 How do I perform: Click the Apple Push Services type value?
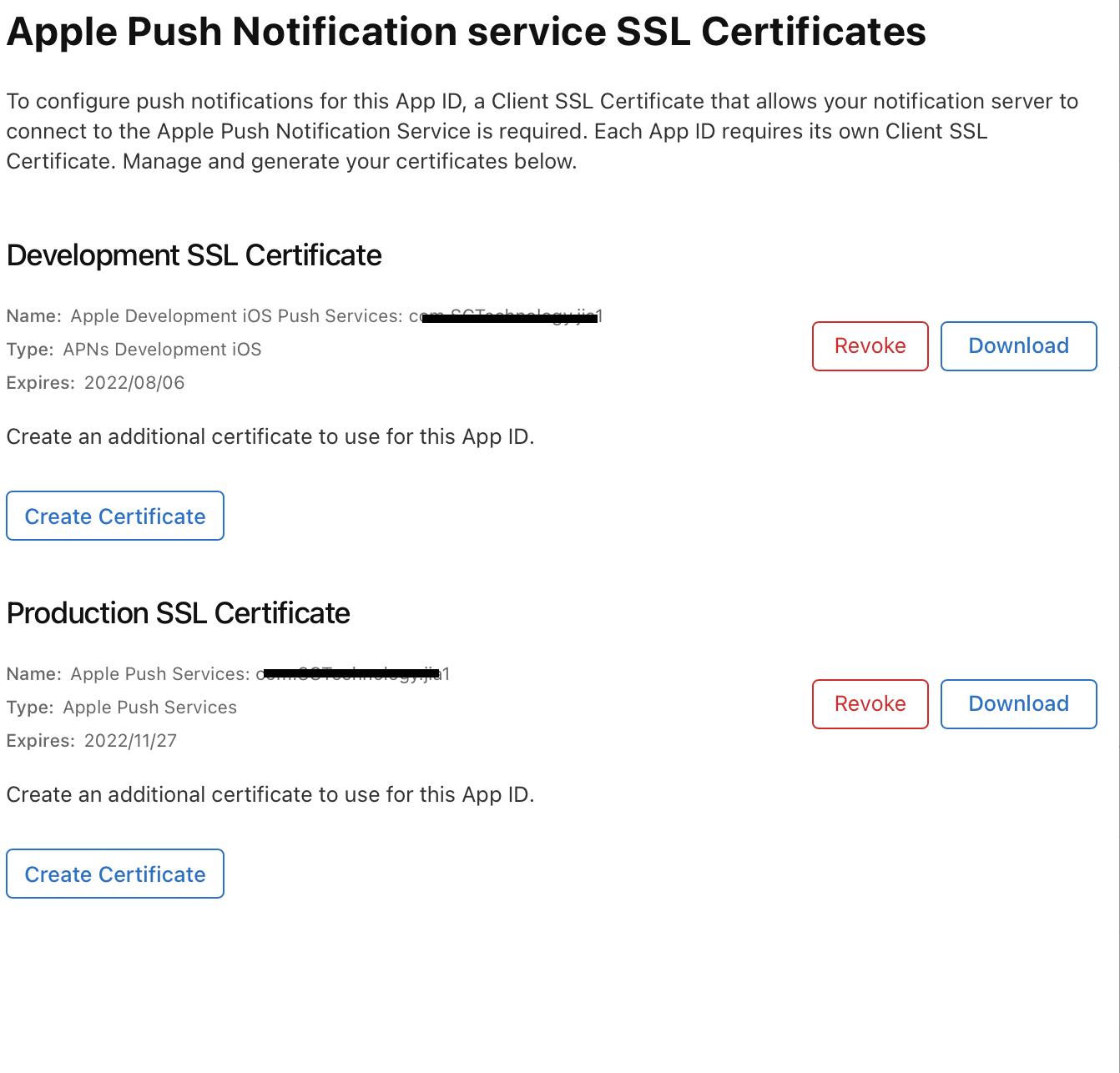[150, 708]
